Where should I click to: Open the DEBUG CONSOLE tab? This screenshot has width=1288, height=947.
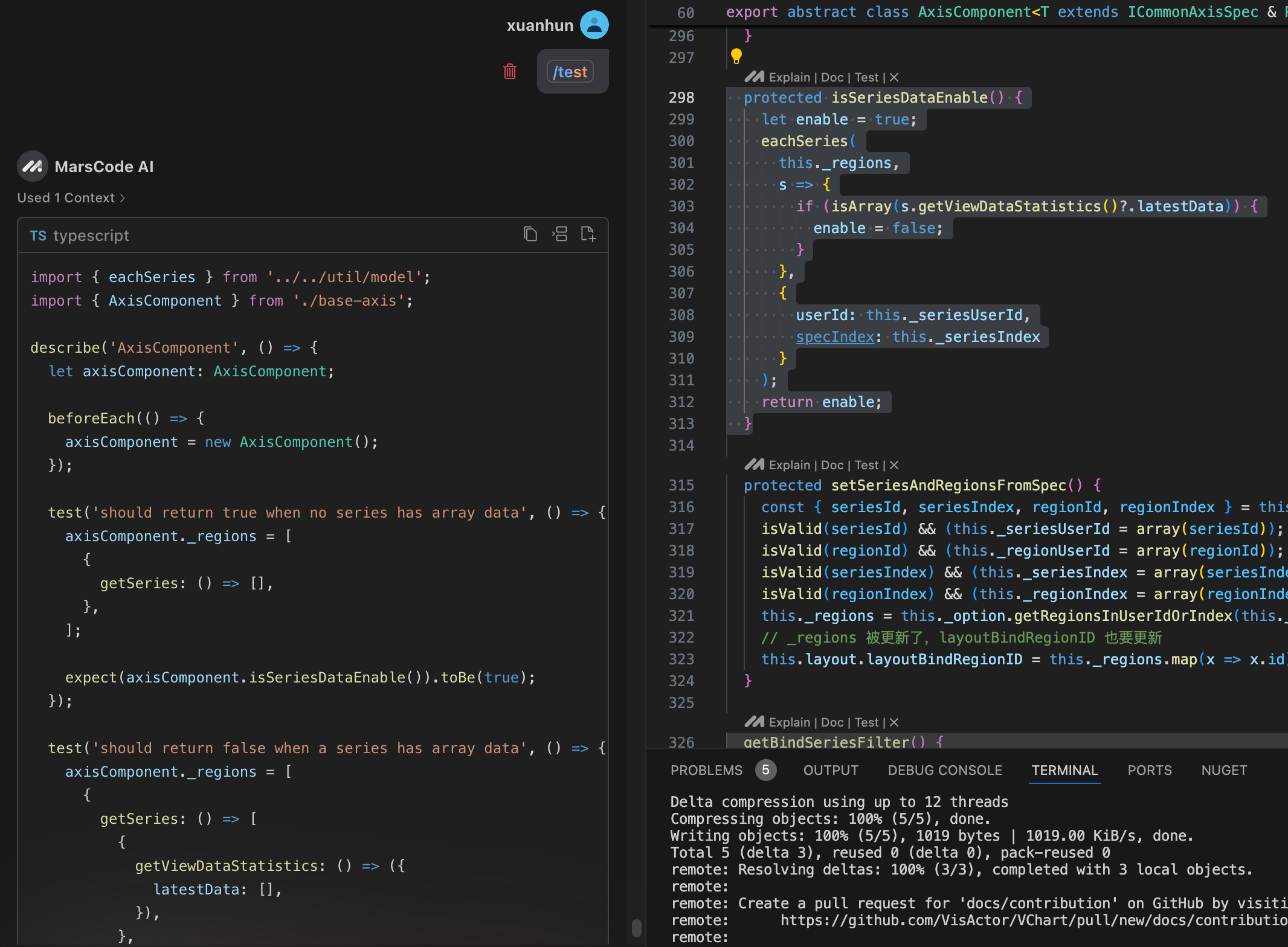(944, 770)
